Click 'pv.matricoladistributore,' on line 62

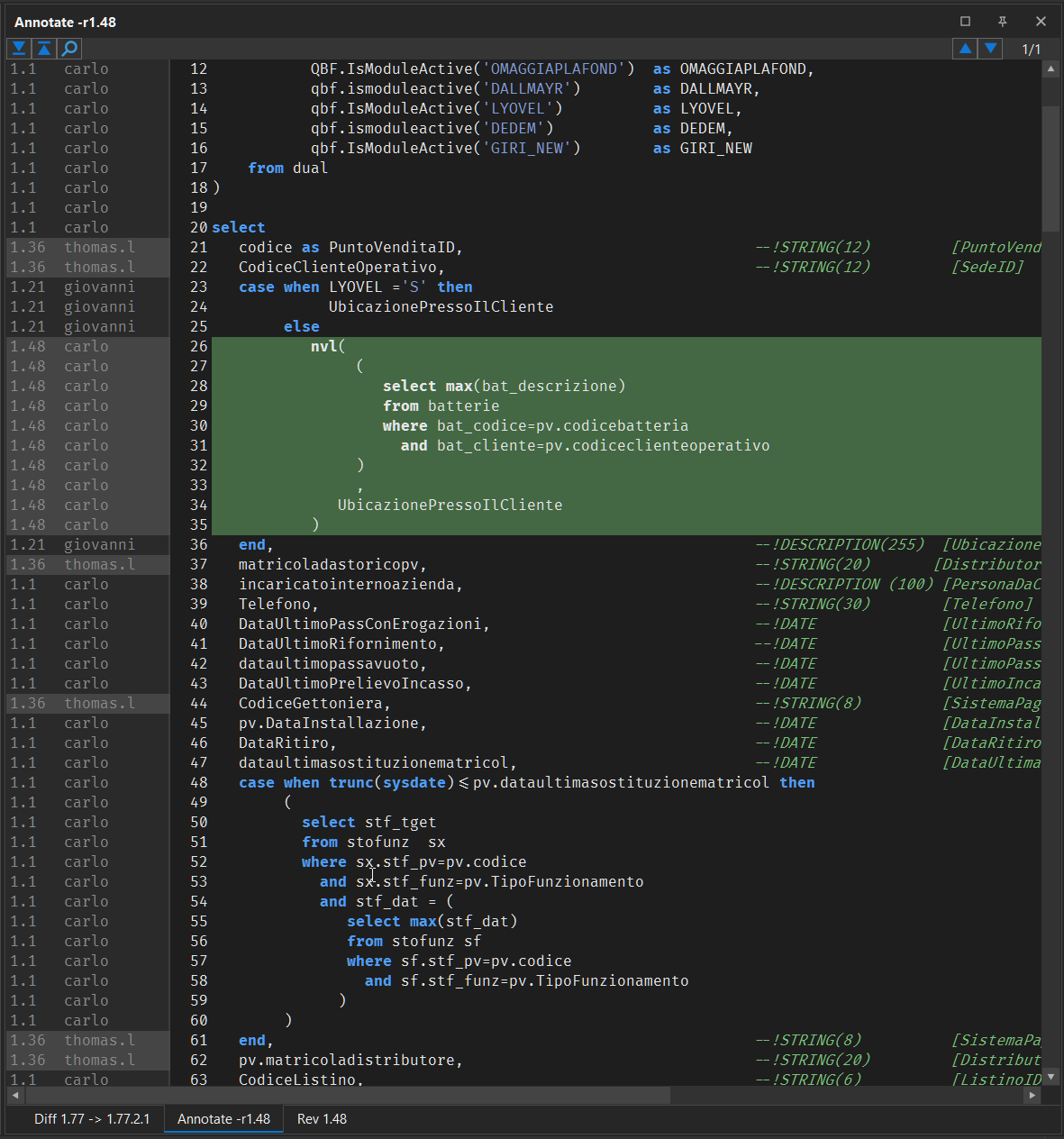(x=350, y=1061)
